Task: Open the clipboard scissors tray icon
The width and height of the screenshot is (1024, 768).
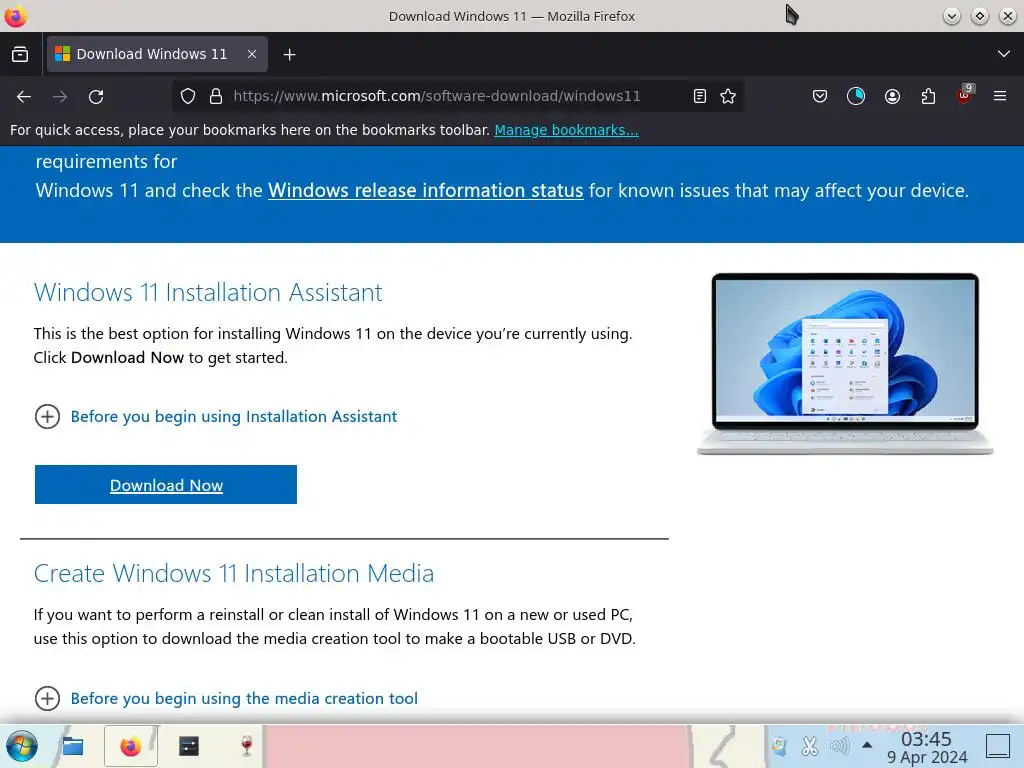Action: tap(810, 745)
